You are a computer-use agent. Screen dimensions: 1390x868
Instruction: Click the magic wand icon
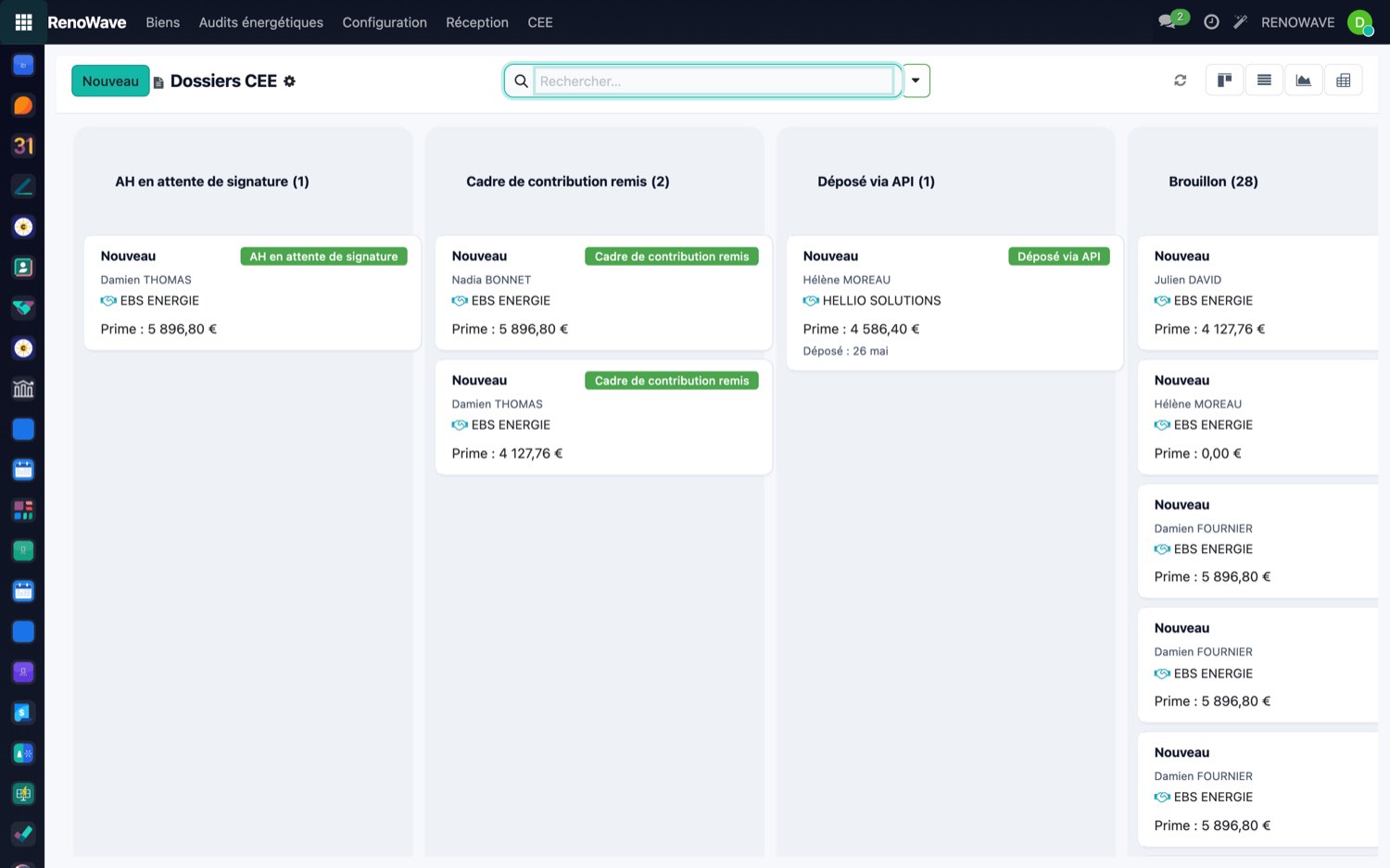[x=1240, y=22]
